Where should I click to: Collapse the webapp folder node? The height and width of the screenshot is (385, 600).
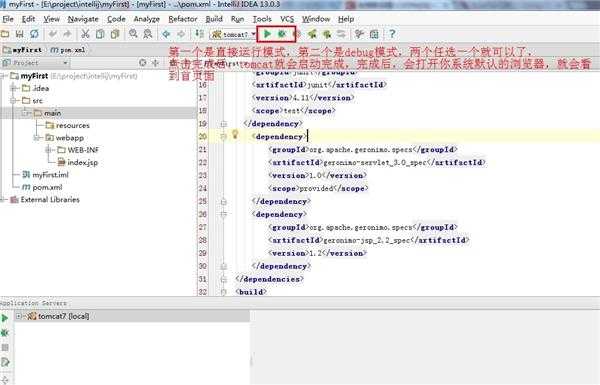[x=37, y=138]
